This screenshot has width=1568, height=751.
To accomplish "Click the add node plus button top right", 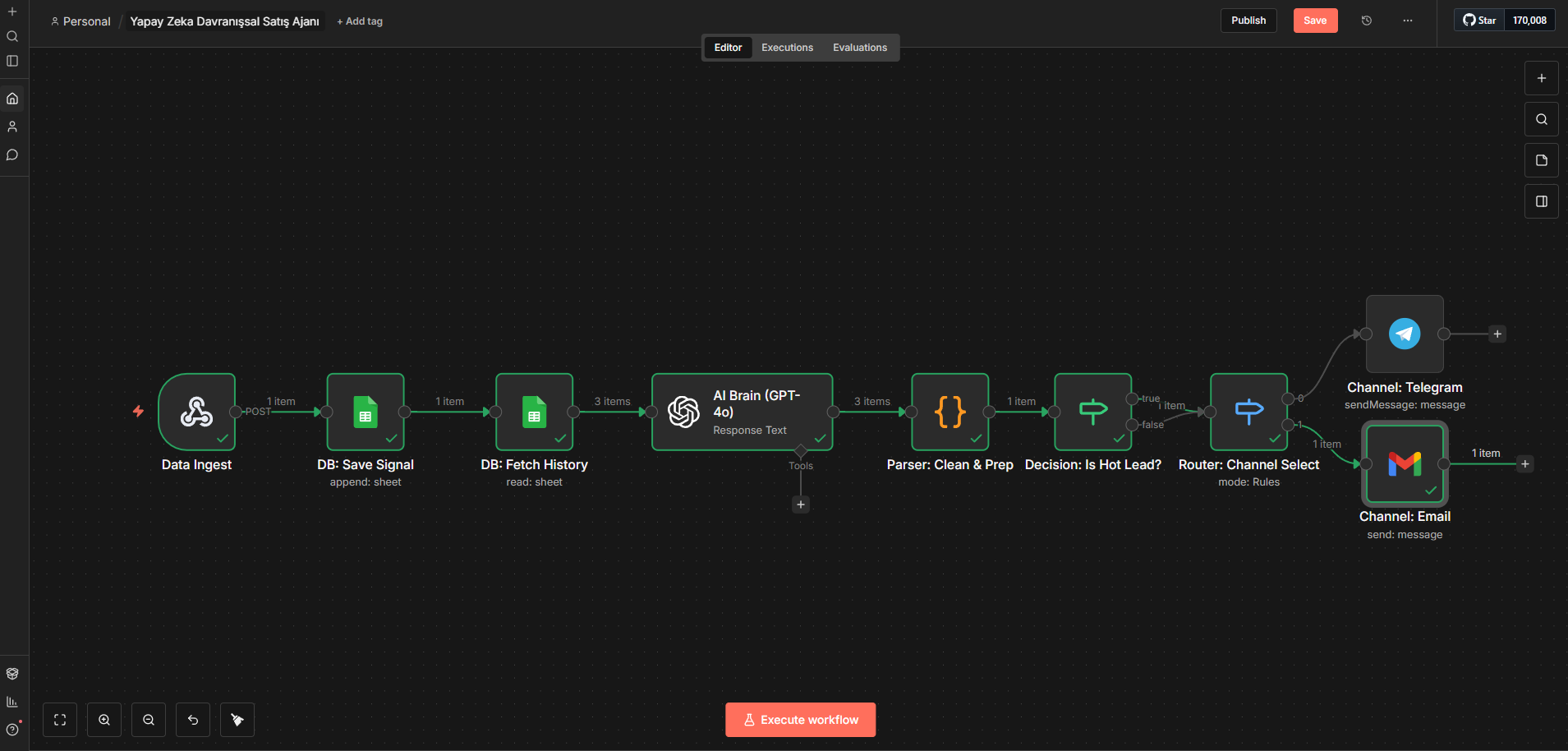I will pyautogui.click(x=1542, y=78).
